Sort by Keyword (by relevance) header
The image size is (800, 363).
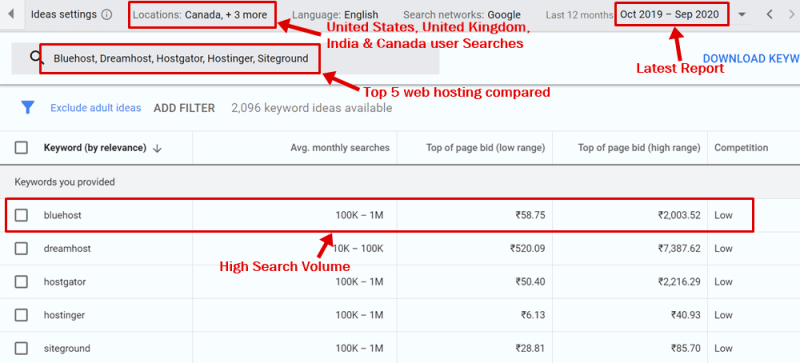point(95,148)
